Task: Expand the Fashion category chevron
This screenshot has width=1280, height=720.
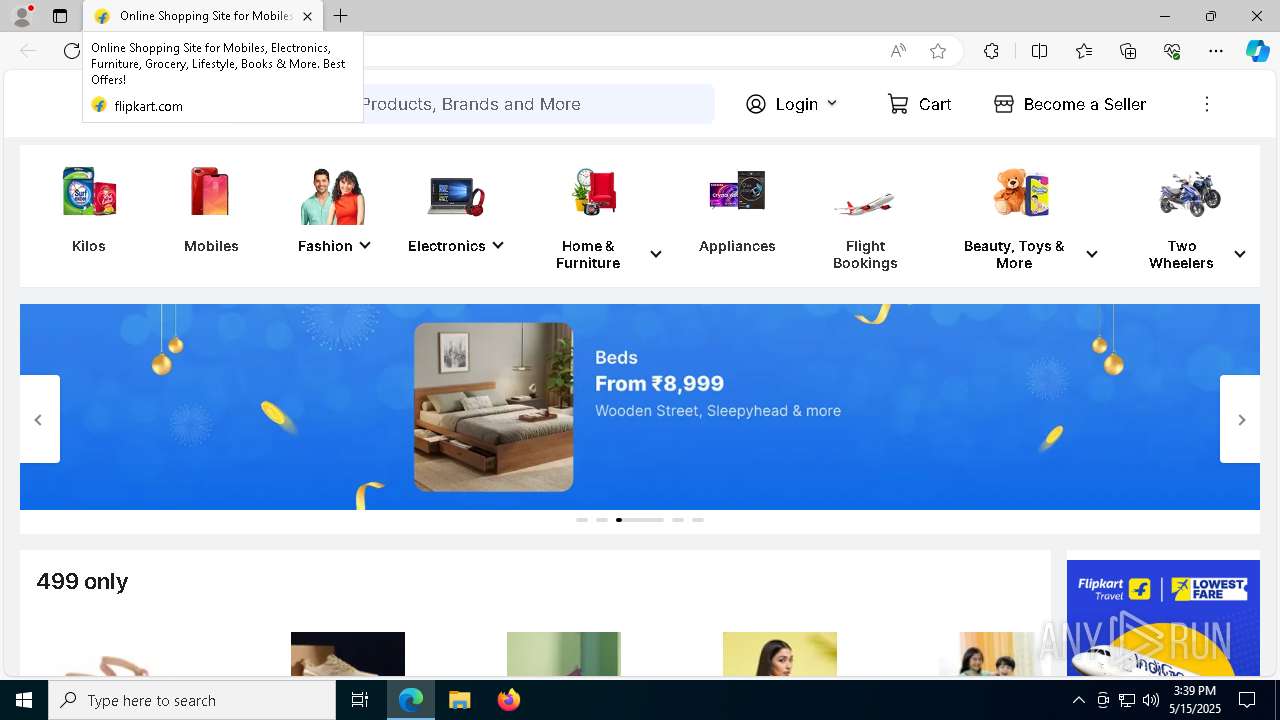Action: [365, 245]
